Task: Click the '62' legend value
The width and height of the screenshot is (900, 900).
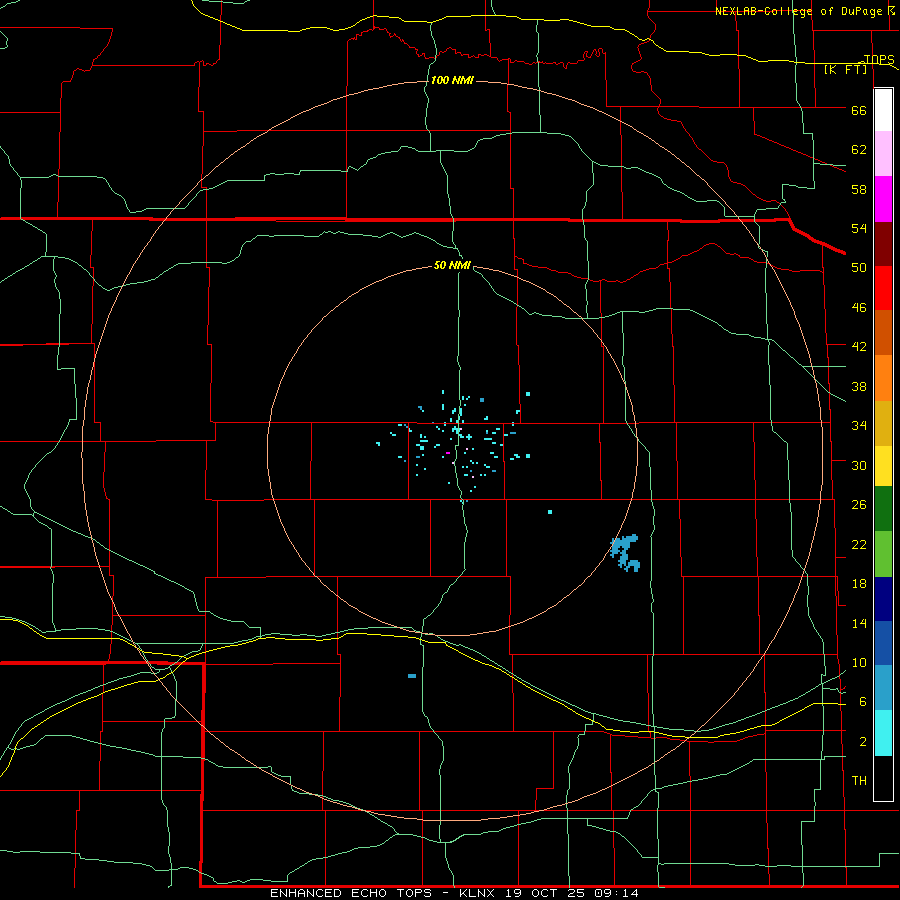Action: click(859, 150)
